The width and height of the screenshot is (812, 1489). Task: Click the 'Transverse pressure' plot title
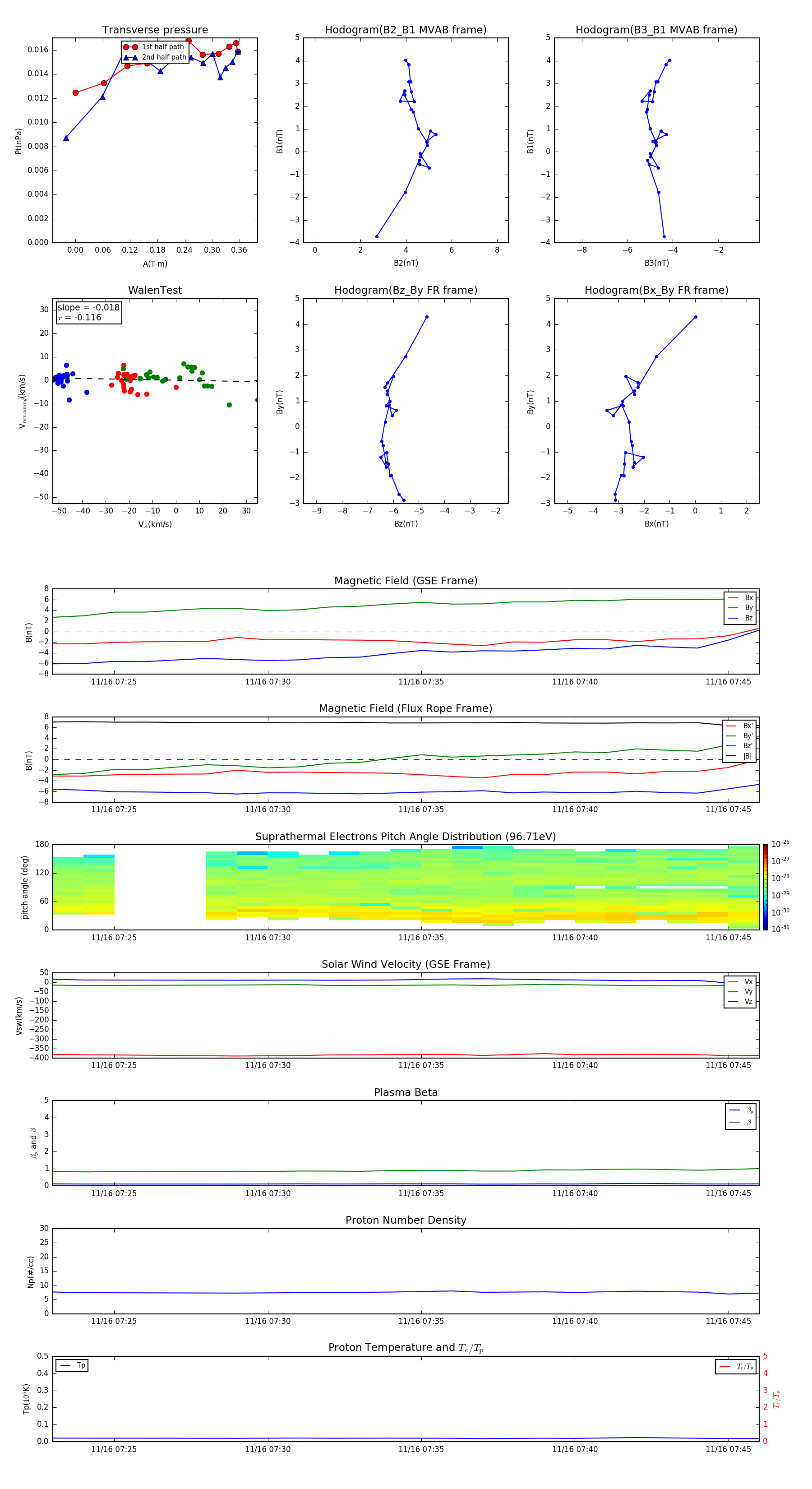pyautogui.click(x=155, y=30)
